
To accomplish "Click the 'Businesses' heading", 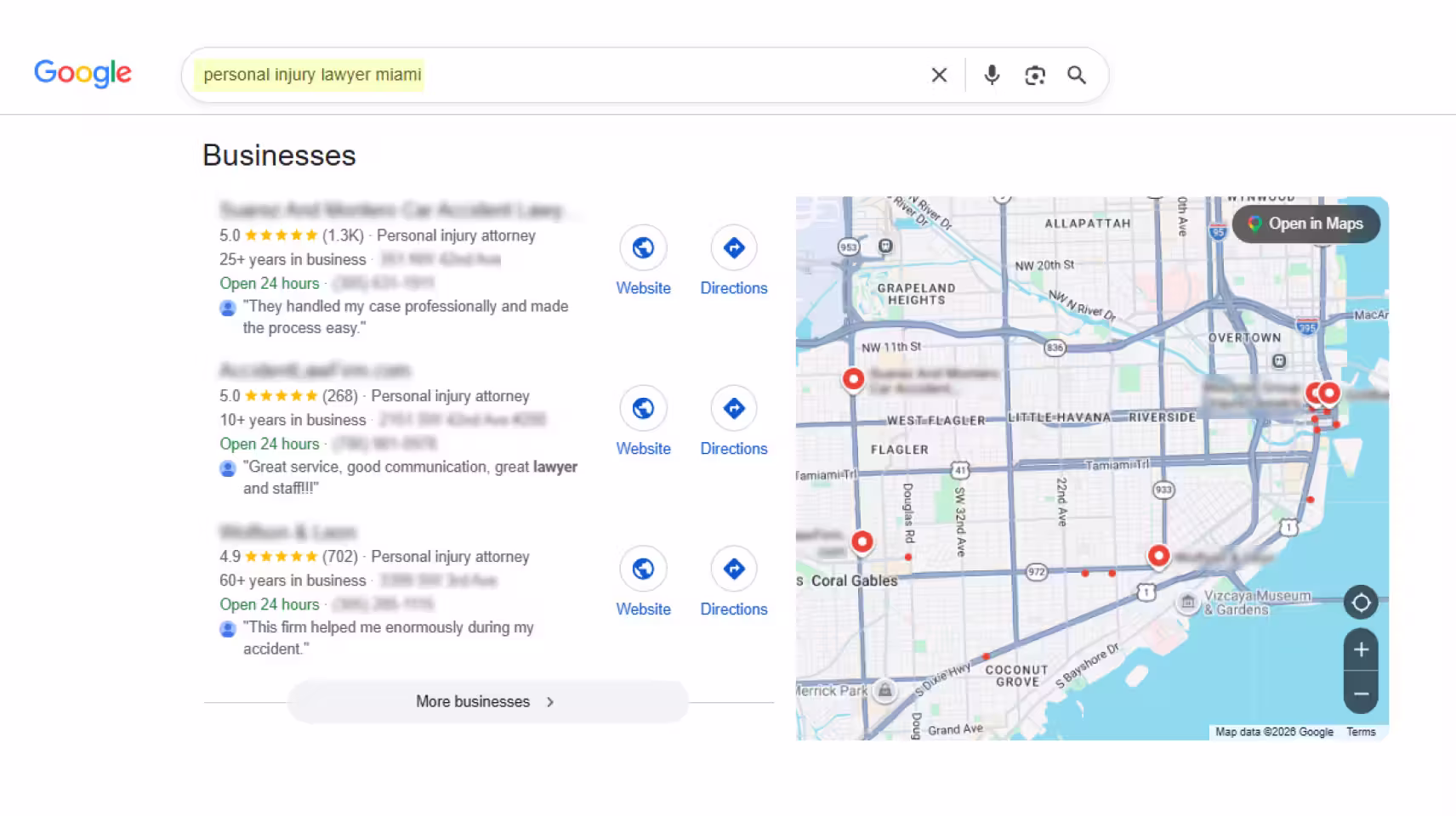I will click(279, 156).
